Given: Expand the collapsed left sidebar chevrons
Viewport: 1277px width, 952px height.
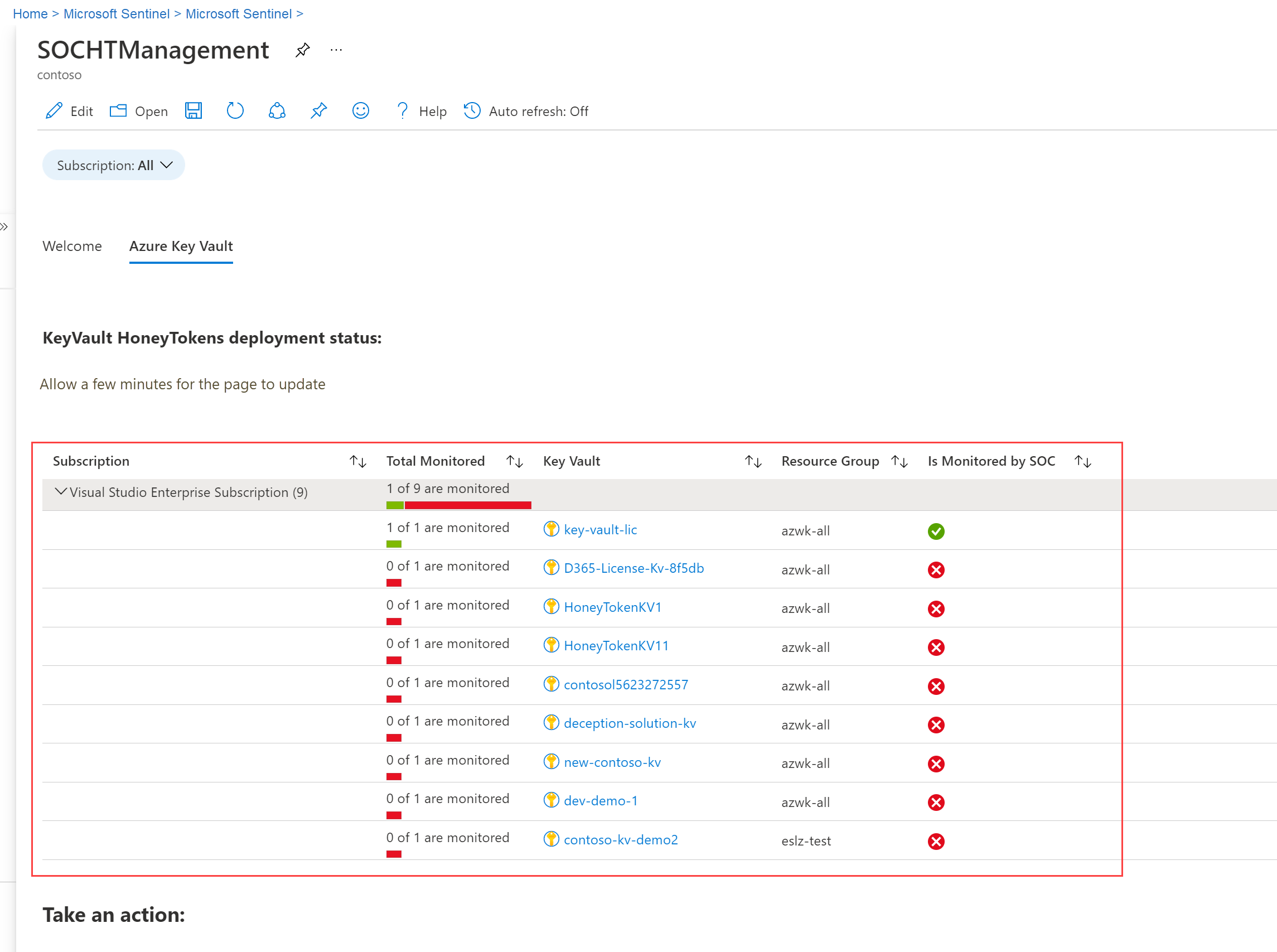Looking at the screenshot, I should pyautogui.click(x=4, y=226).
